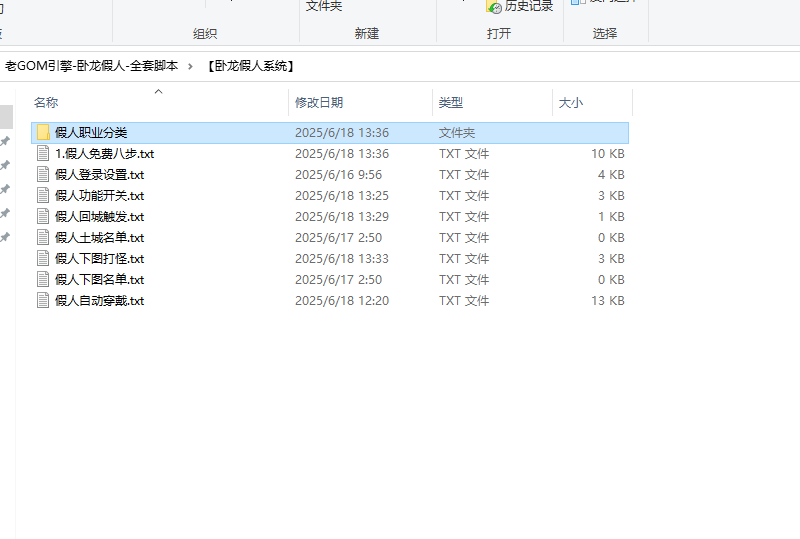Click the 假人职业分类 folder icon
The height and width of the screenshot is (539, 800).
[43, 132]
